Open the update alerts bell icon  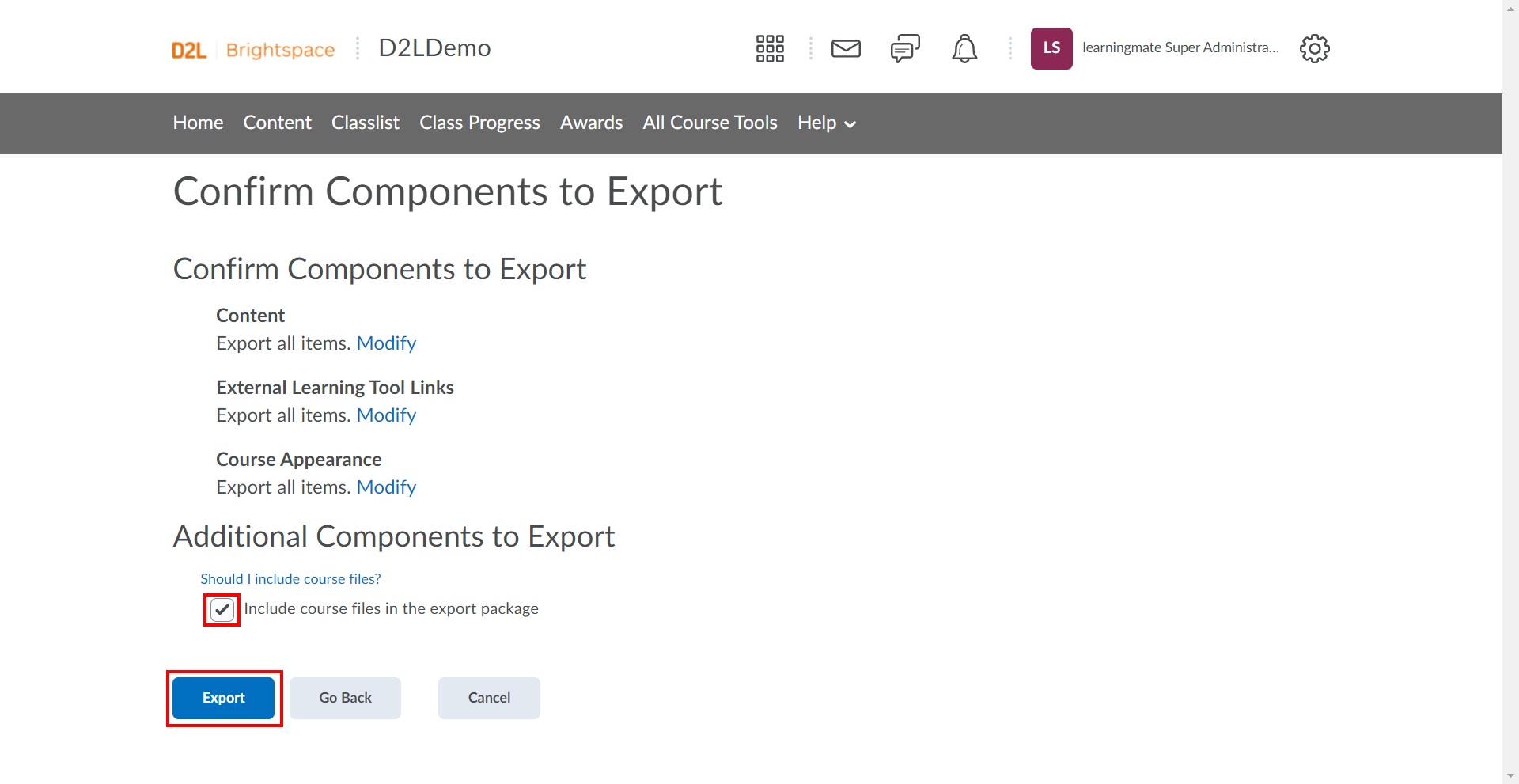(964, 48)
